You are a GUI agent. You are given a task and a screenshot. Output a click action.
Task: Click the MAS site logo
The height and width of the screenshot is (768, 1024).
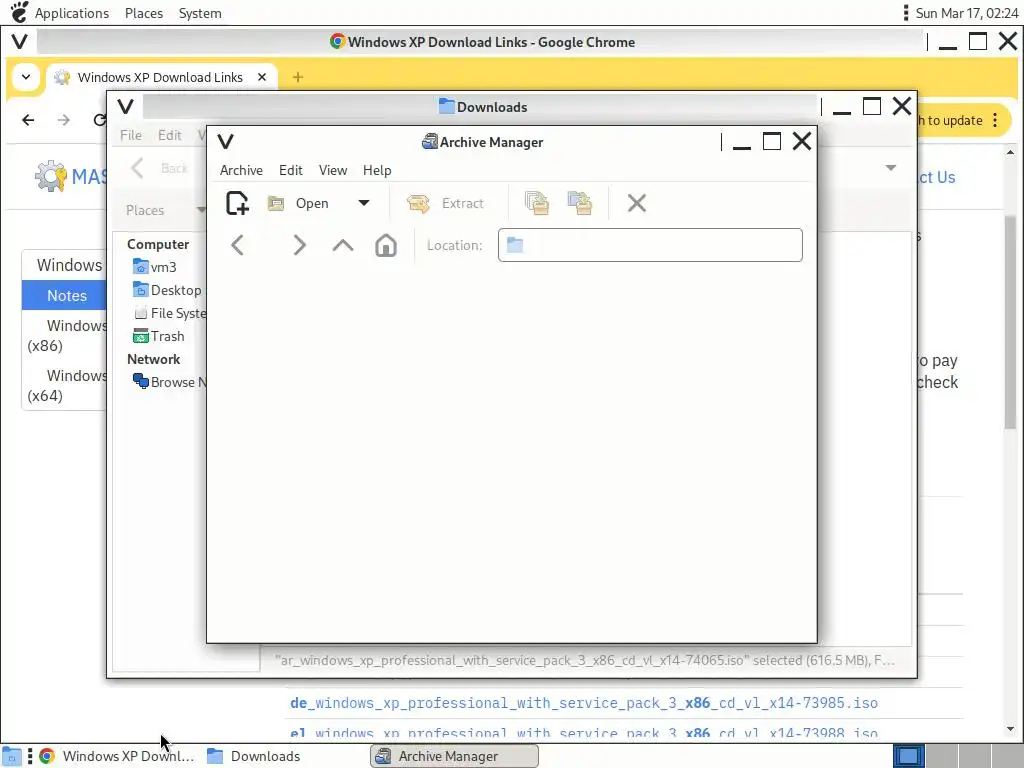coord(70,176)
